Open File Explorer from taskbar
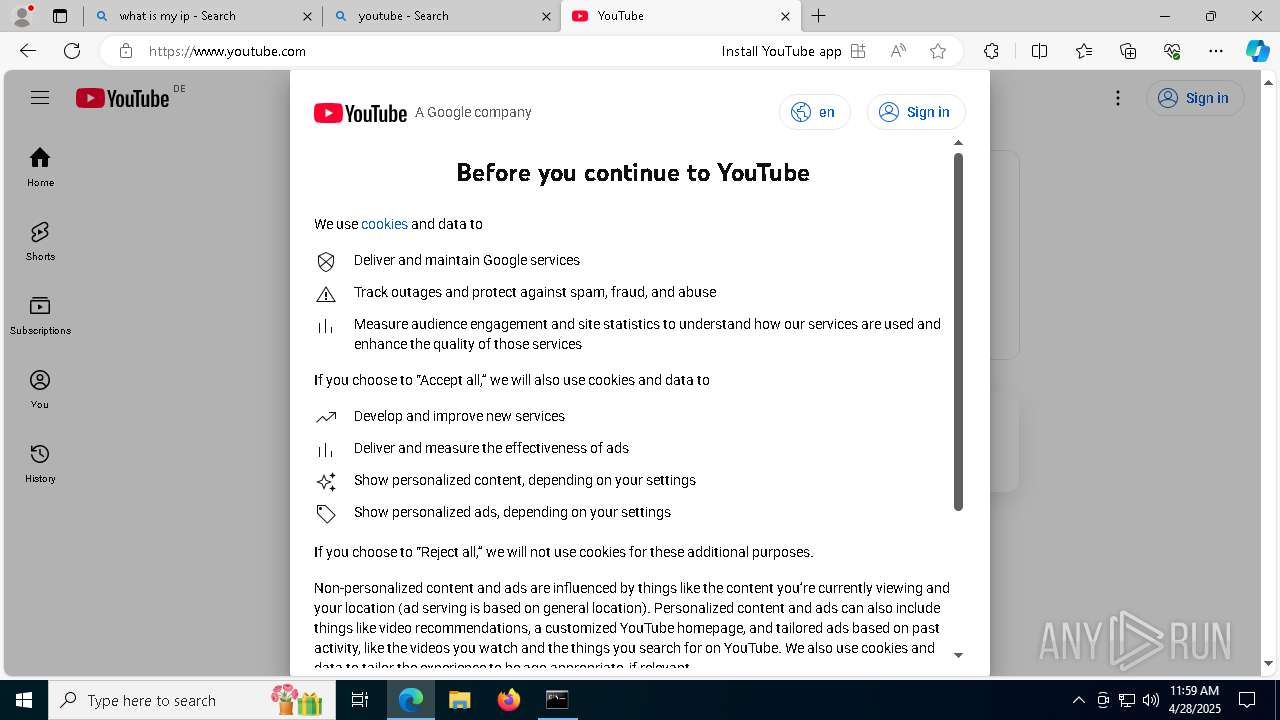The width and height of the screenshot is (1280, 720). (459, 700)
